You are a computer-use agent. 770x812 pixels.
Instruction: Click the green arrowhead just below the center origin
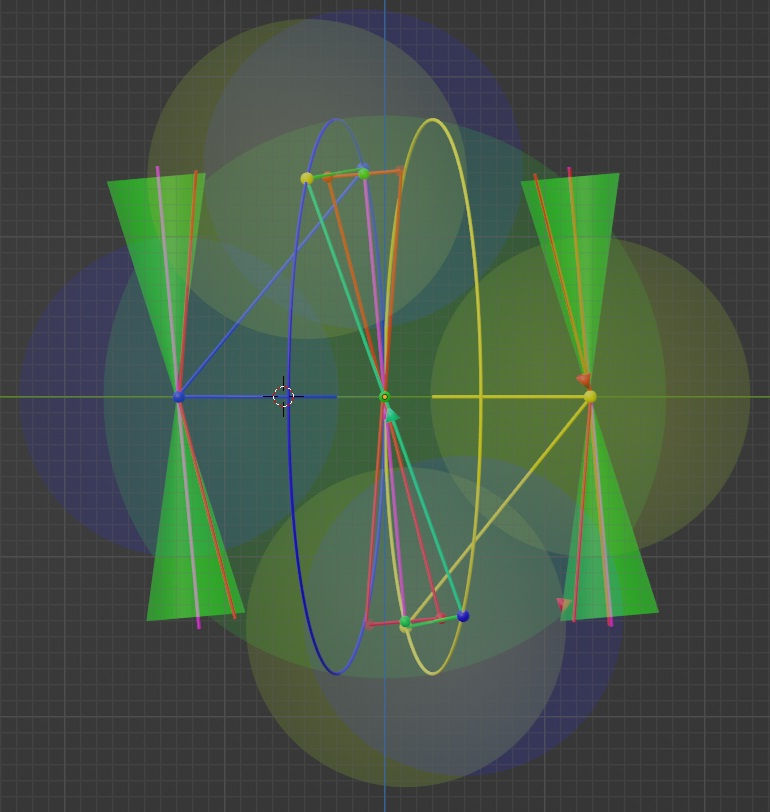pyautogui.click(x=393, y=415)
